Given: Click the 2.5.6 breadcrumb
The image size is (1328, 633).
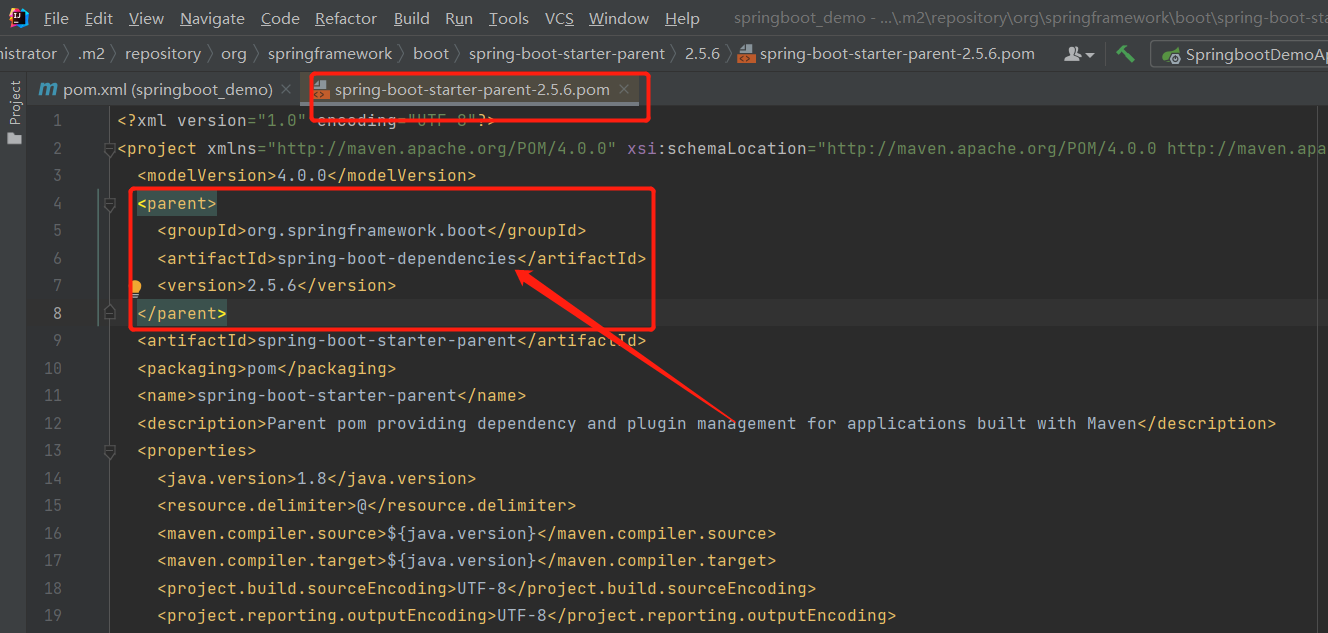Looking at the screenshot, I should (702, 54).
